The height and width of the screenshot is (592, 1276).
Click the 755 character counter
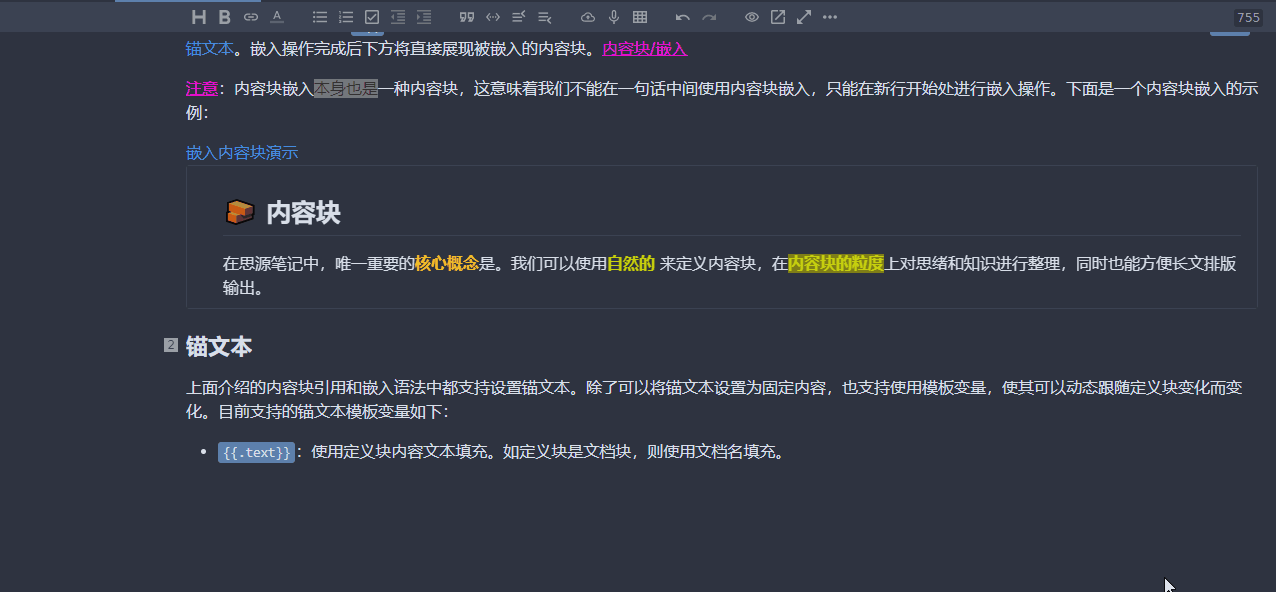[x=1248, y=18]
